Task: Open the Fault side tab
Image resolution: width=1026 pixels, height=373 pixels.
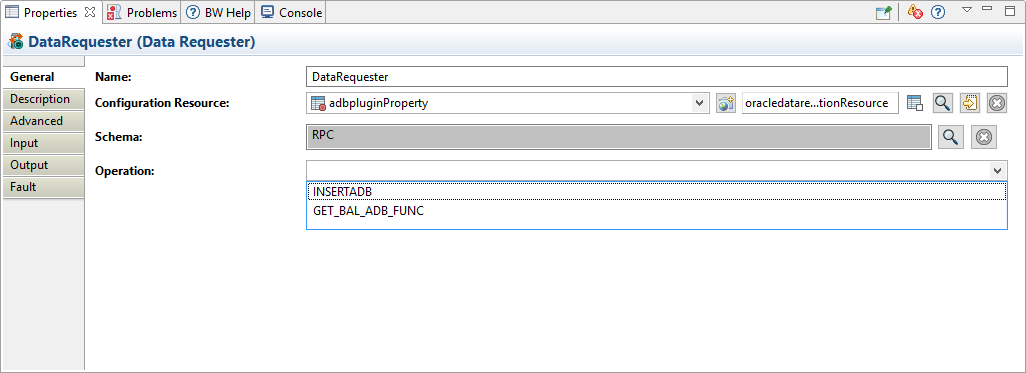Action: pyautogui.click(x=43, y=186)
